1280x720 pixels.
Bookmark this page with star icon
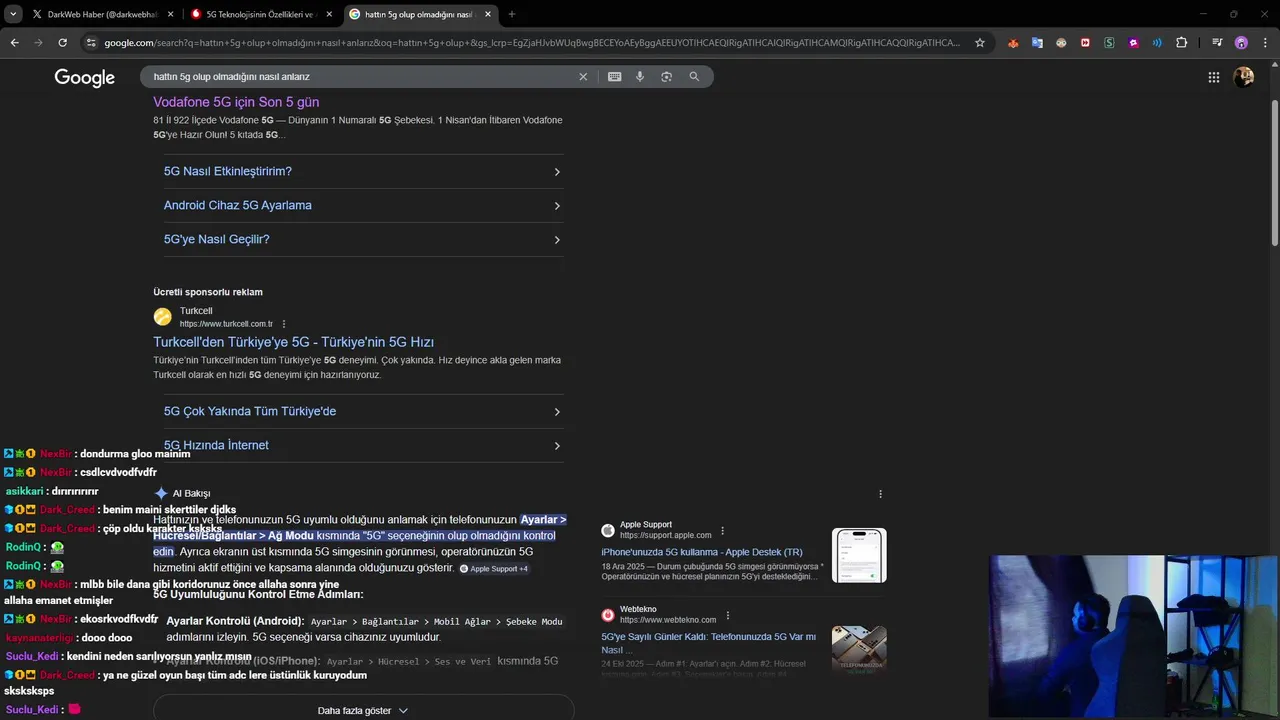click(980, 43)
